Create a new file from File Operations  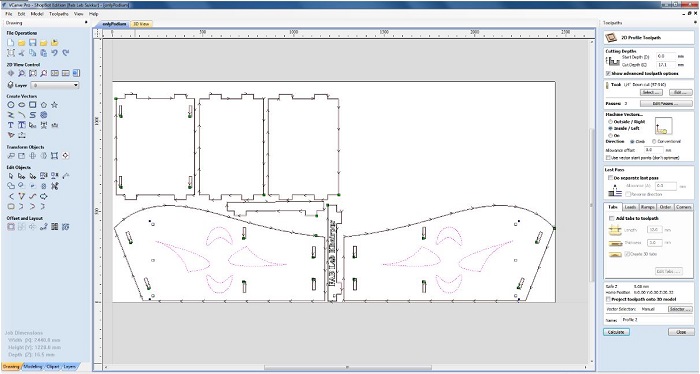(x=11, y=43)
